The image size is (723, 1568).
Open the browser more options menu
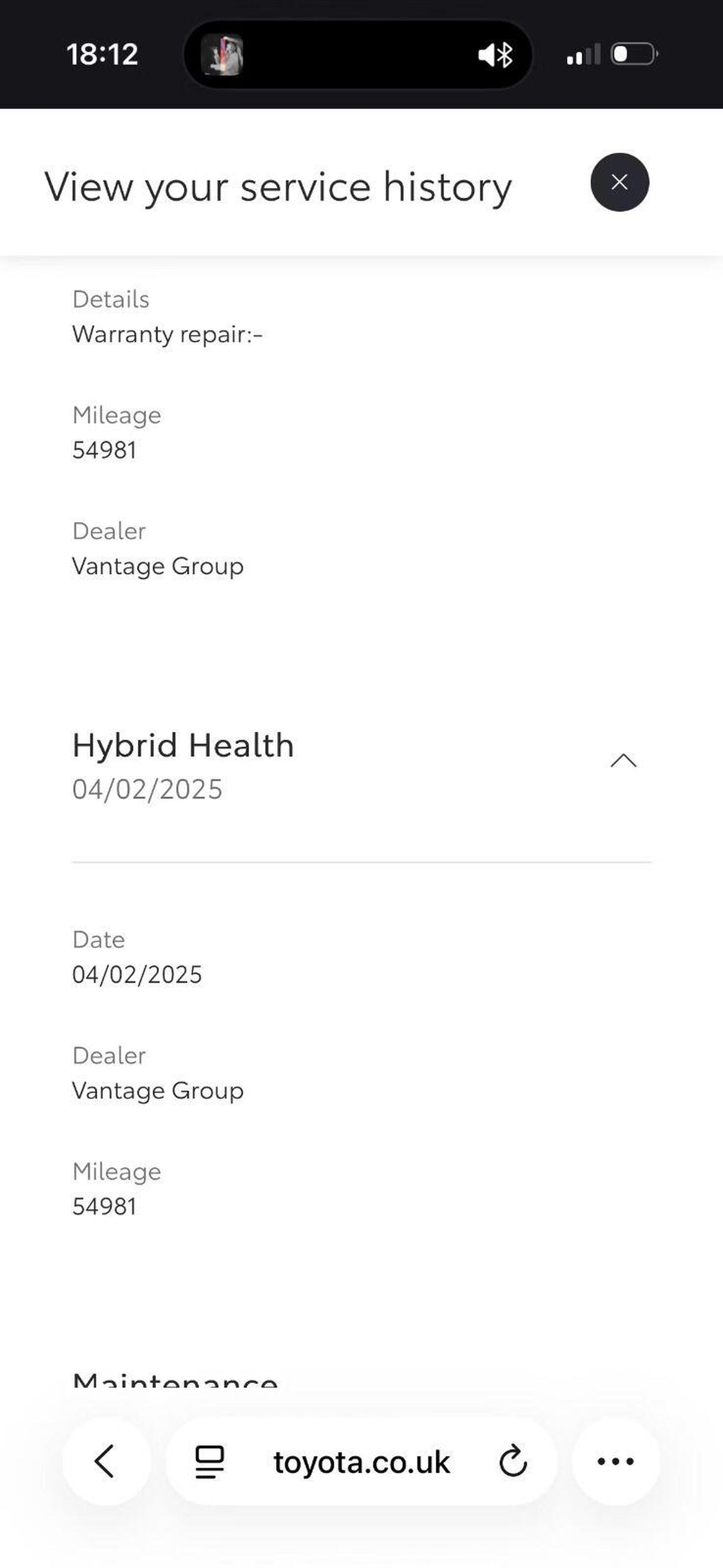(616, 1461)
